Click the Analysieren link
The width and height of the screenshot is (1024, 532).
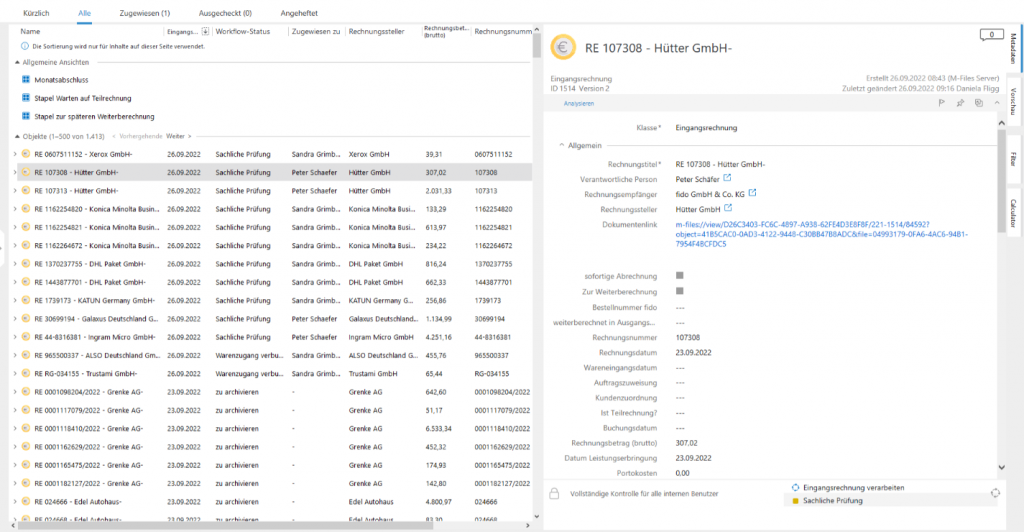(x=578, y=103)
